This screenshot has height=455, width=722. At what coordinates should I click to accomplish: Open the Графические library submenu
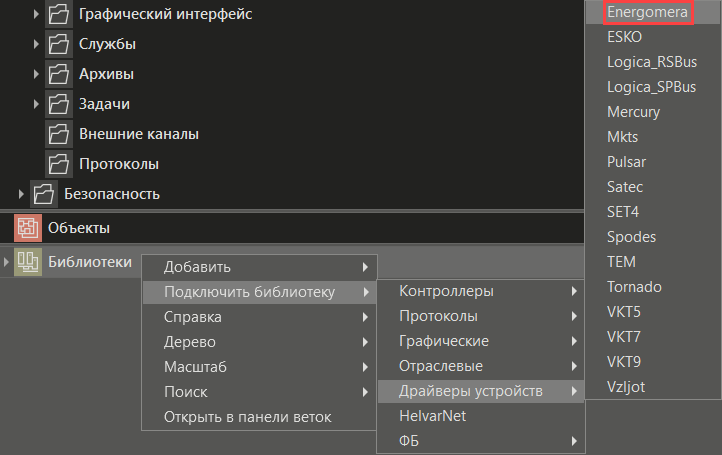pyautogui.click(x=481, y=341)
